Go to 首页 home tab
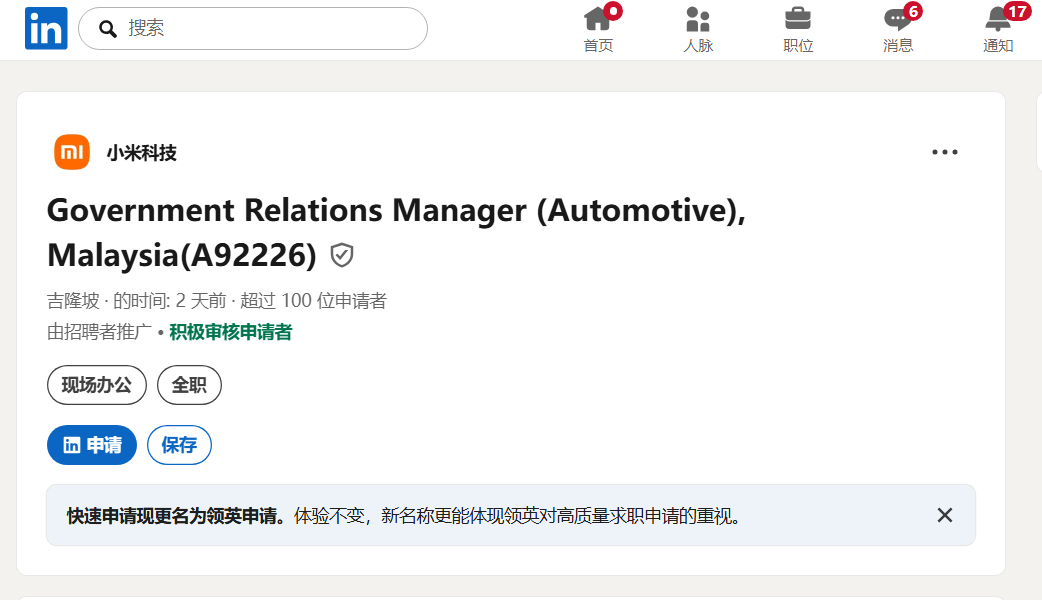 coord(598,29)
